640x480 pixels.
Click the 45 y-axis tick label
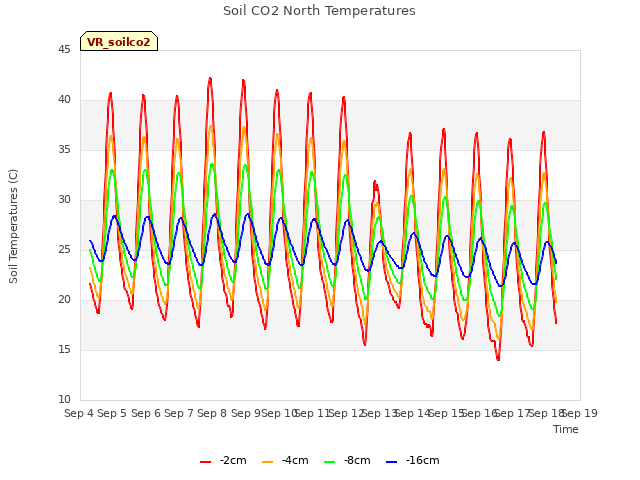pos(64,49)
